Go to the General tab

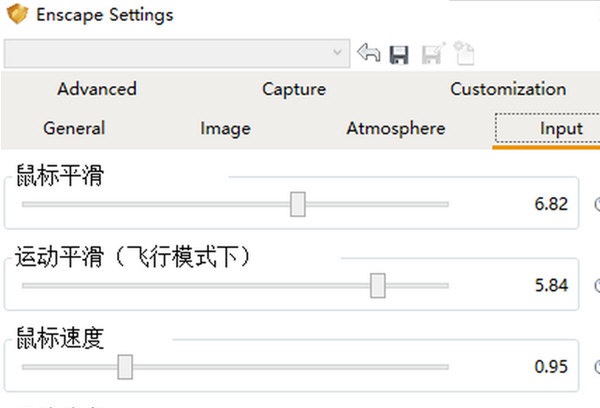[74, 128]
